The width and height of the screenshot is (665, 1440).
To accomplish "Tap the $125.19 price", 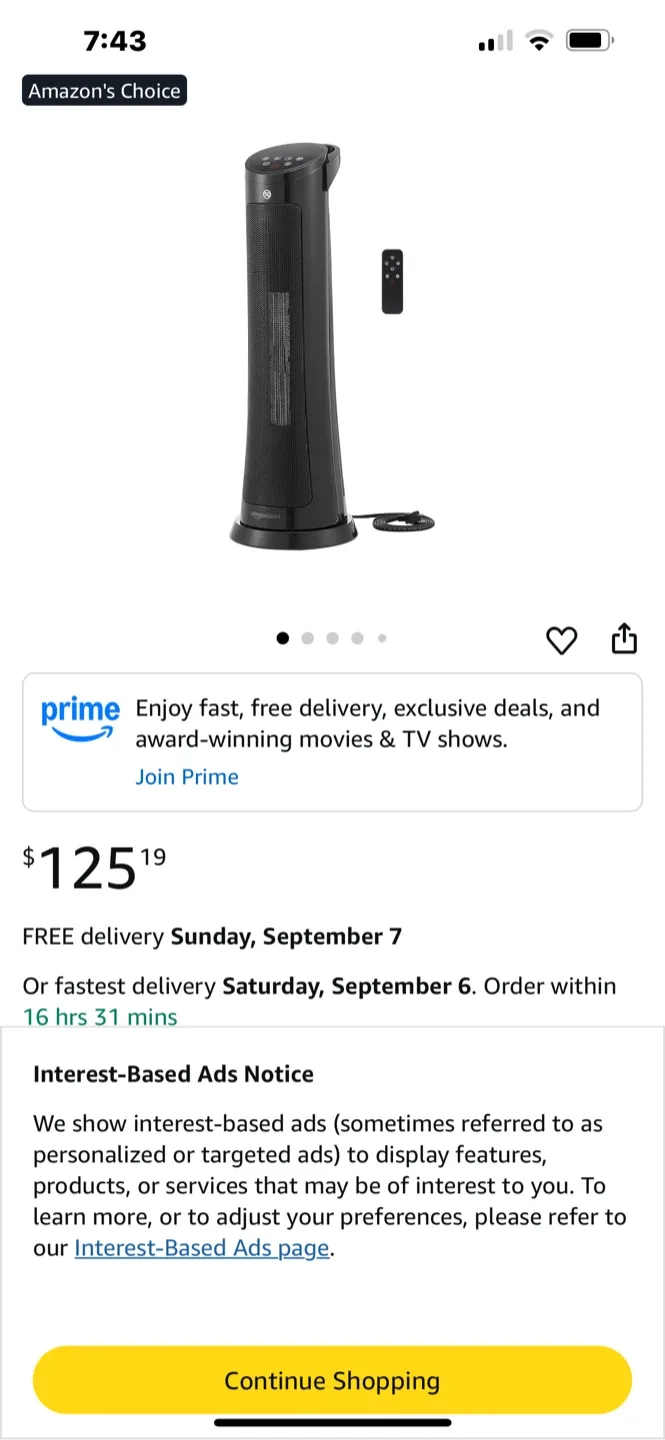I will pyautogui.click(x=95, y=867).
